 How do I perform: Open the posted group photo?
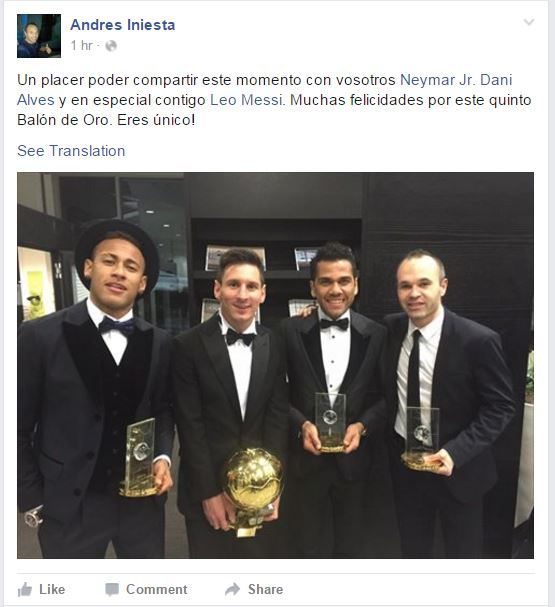(275, 365)
